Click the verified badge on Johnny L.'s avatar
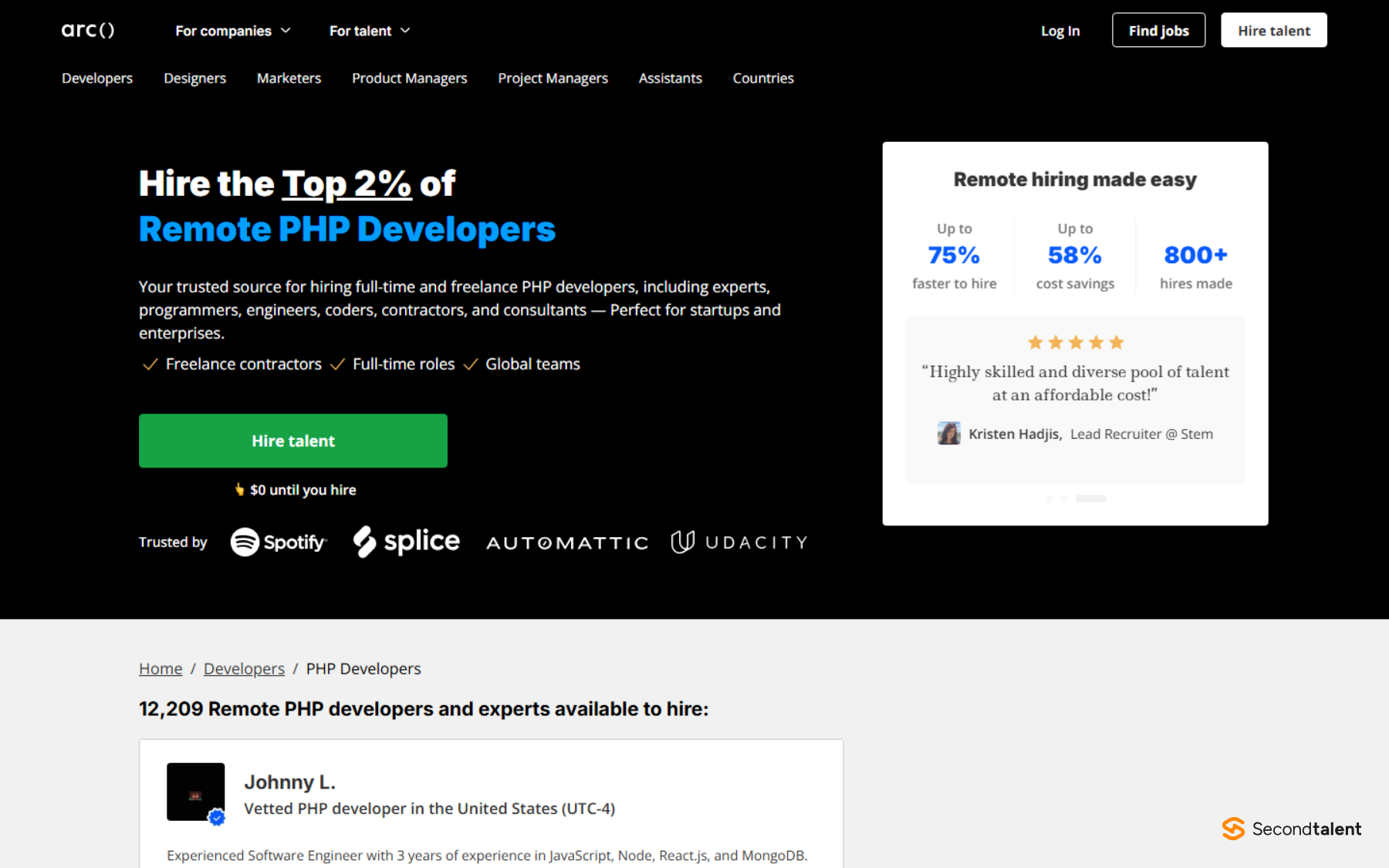The width and height of the screenshot is (1389, 868). [217, 817]
